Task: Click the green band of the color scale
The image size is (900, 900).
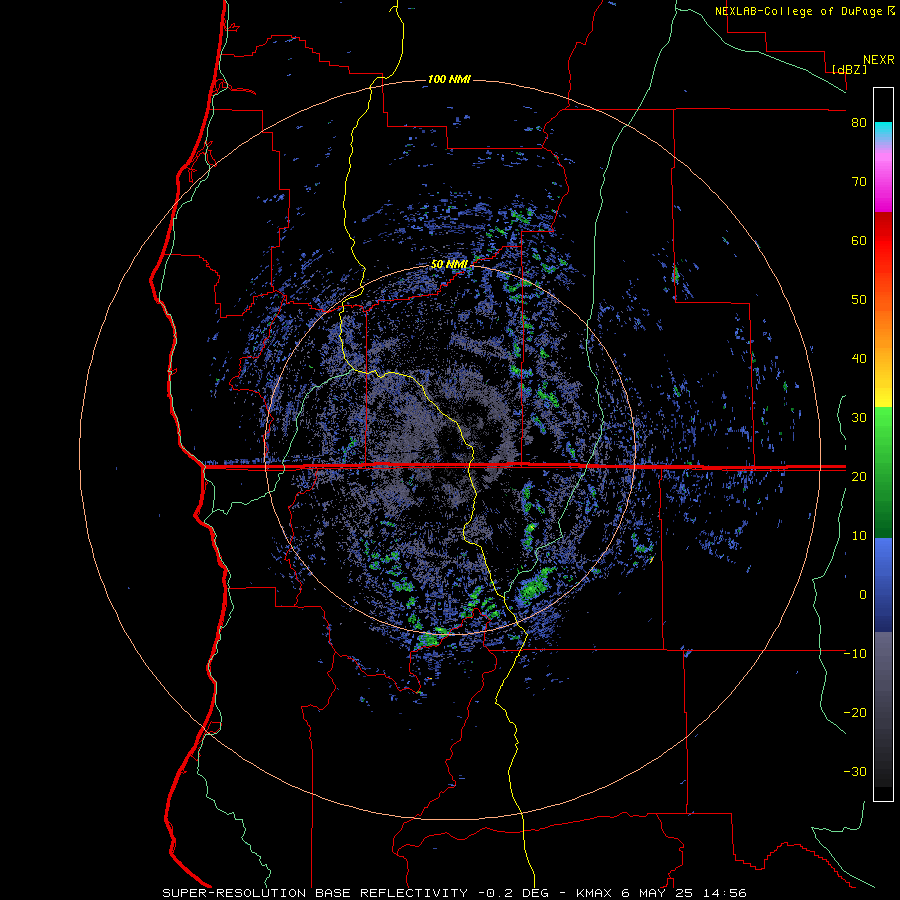Action: [883, 473]
